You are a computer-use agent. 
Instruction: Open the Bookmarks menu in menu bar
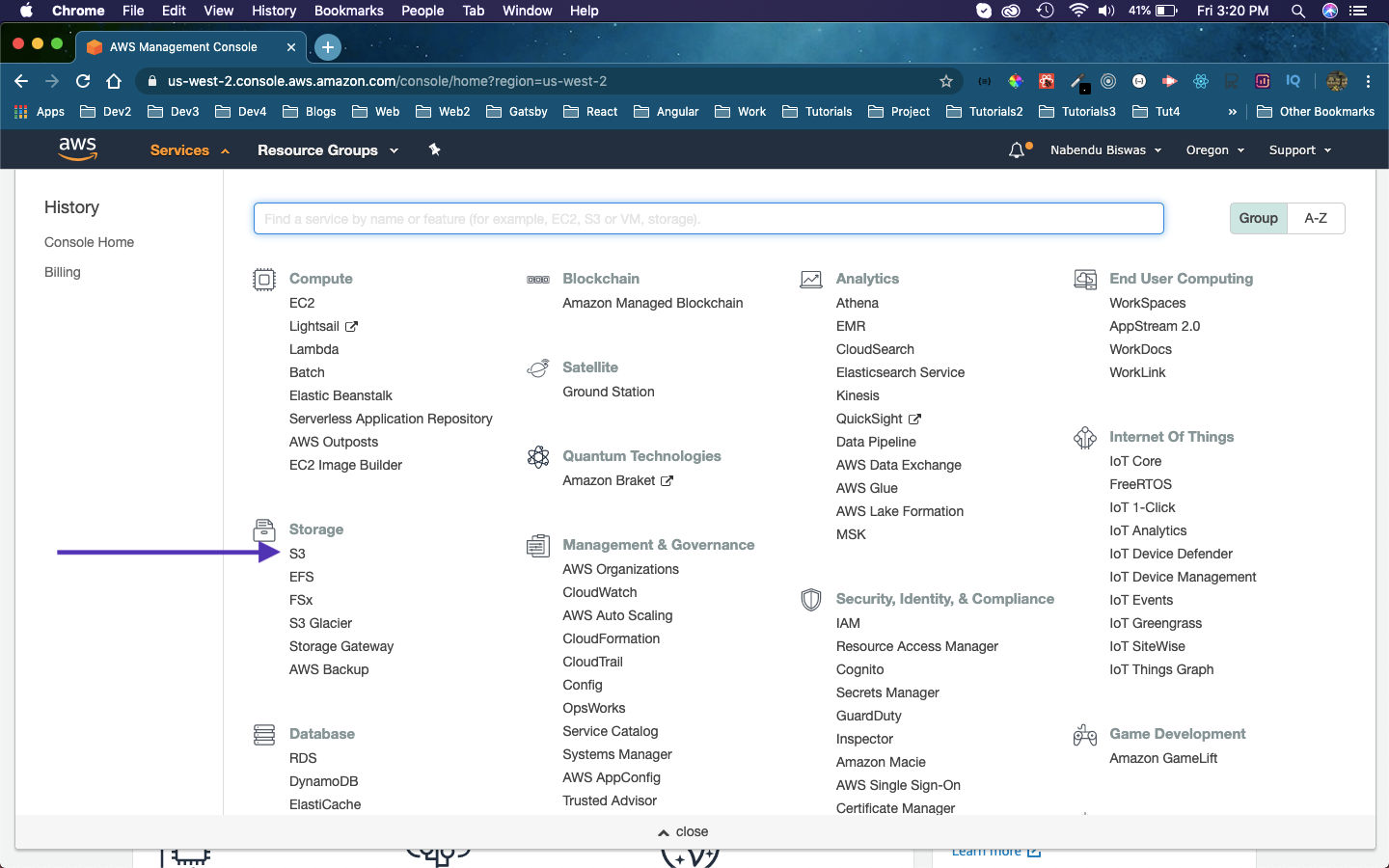349,11
